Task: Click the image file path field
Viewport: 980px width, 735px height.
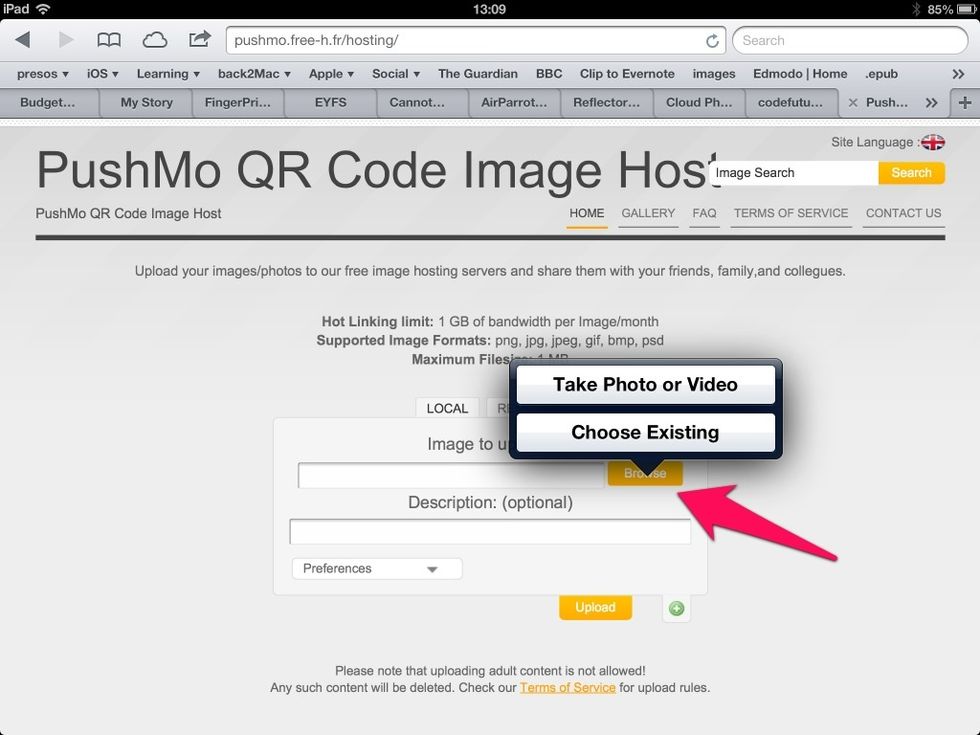Action: [451, 476]
